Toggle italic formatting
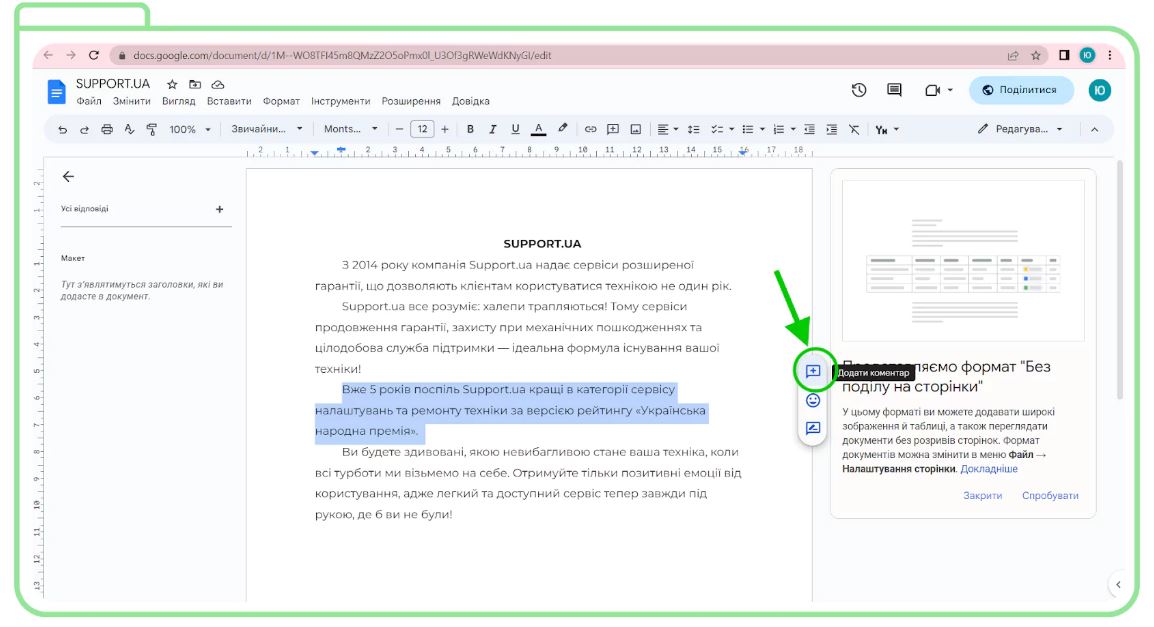Screen dimensions: 1154x627 tap(492, 130)
